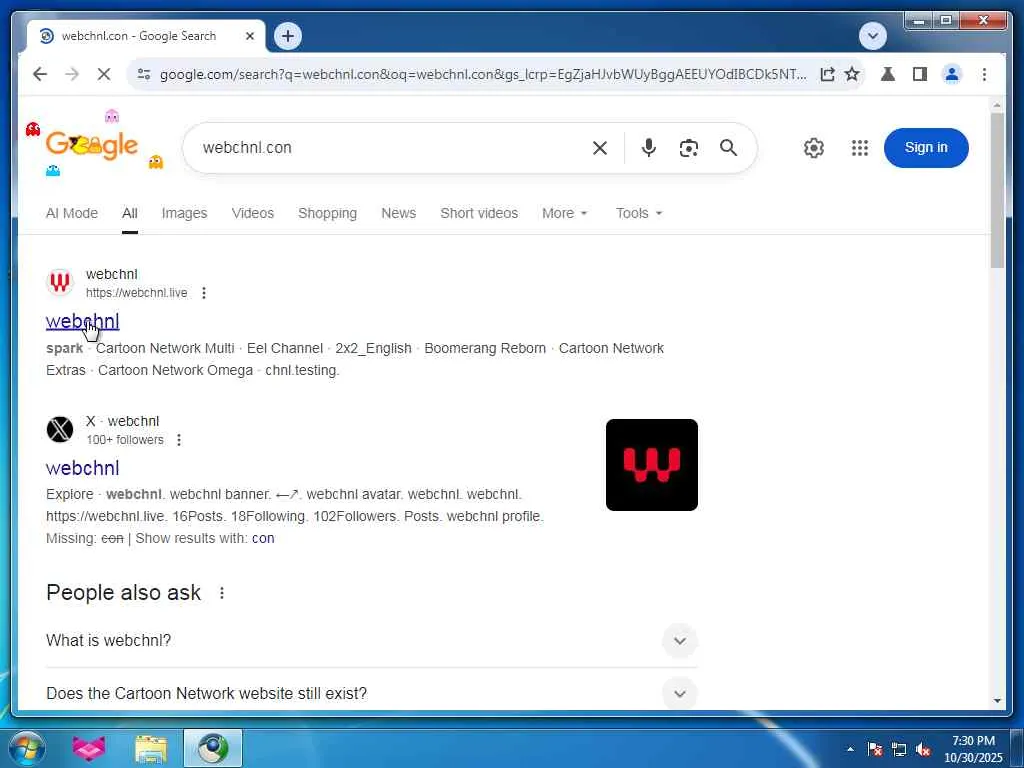Sign in to Google account
This screenshot has width=1024, height=768.
click(926, 148)
